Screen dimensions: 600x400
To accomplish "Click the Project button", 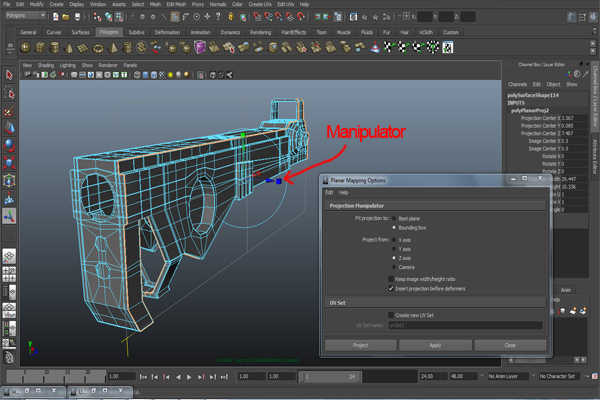I will [x=360, y=345].
